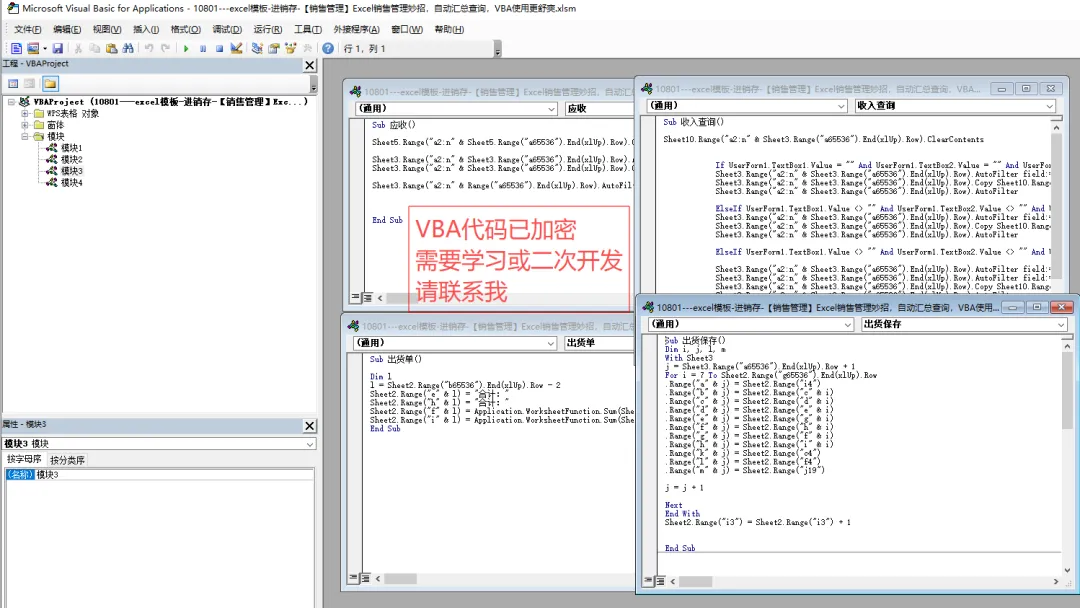
Task: Open (通用) dropdown in 应收 code window
Action: pos(551,109)
